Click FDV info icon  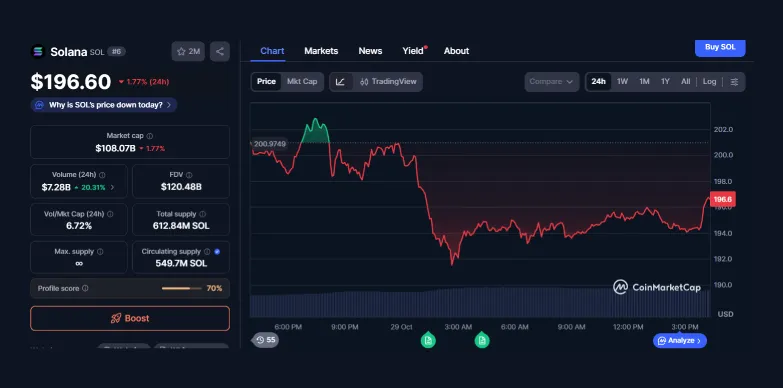pyautogui.click(x=189, y=175)
